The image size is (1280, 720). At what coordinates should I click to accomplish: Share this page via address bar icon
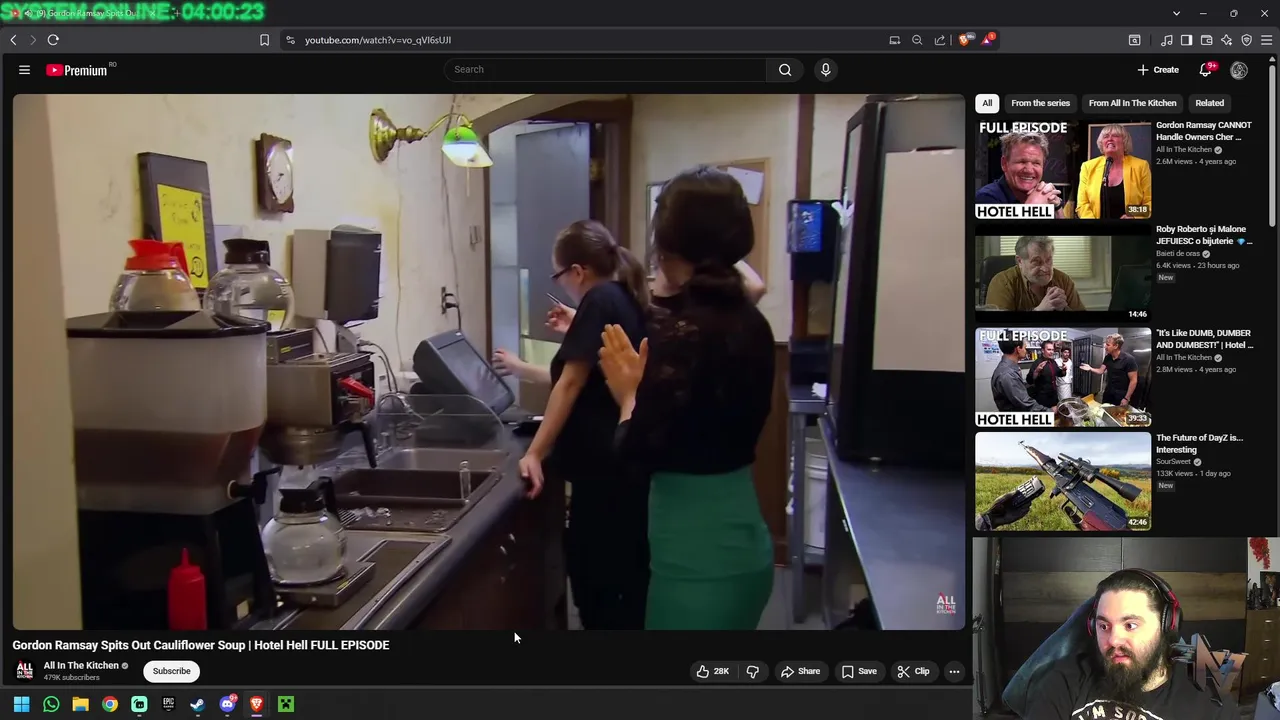coord(940,40)
